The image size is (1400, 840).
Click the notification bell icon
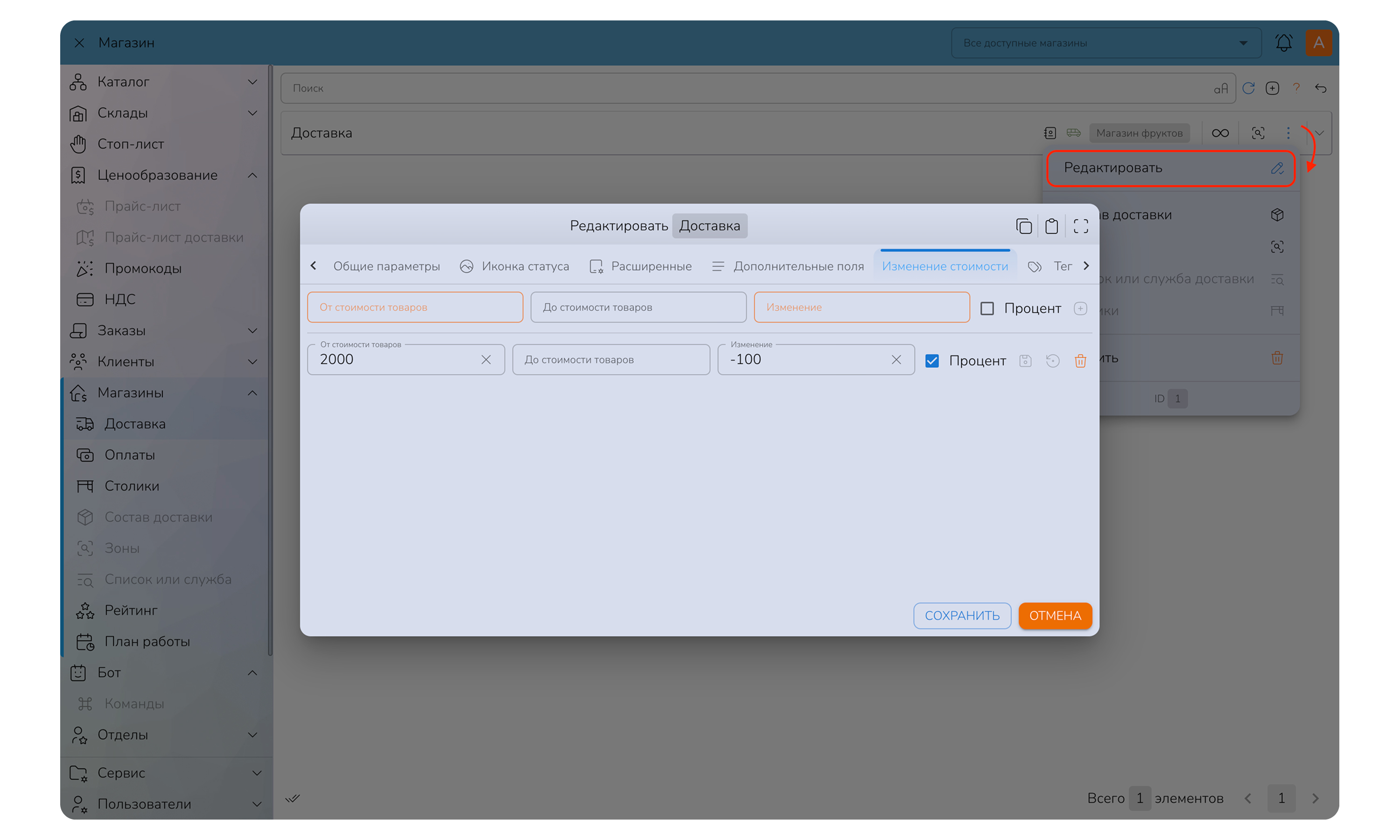[1283, 43]
